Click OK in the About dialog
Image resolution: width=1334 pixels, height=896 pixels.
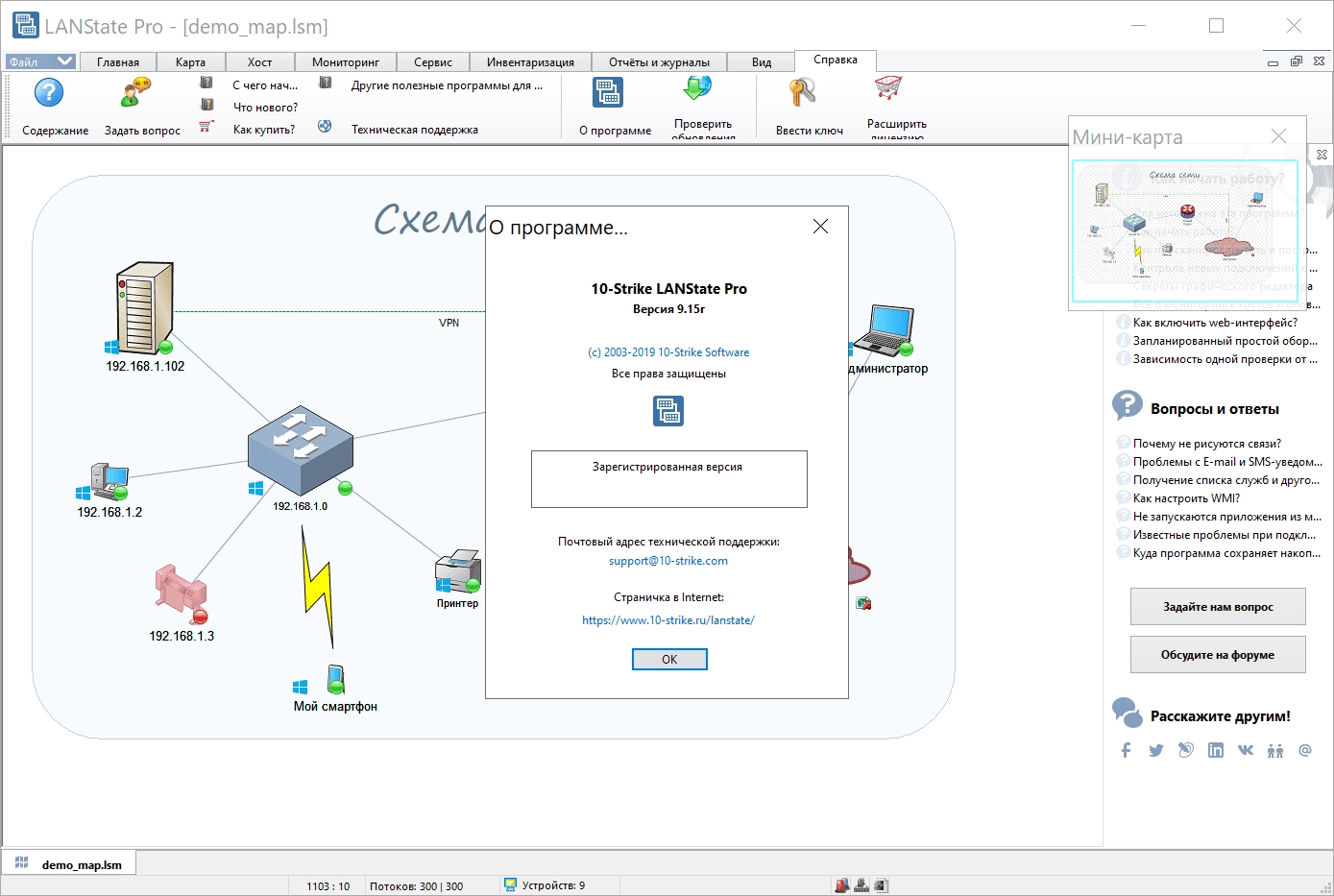(x=669, y=659)
